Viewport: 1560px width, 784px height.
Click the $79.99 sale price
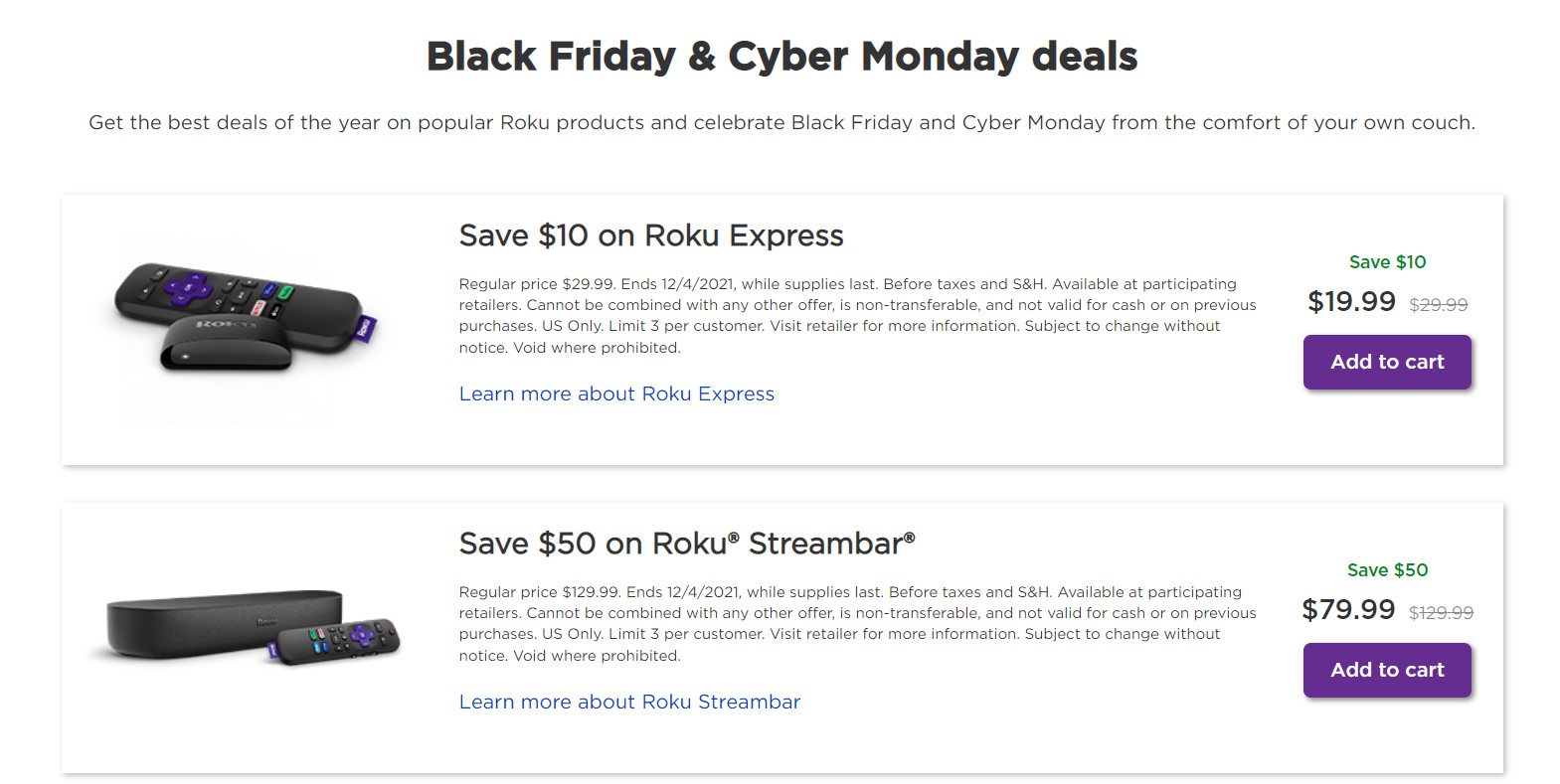pyautogui.click(x=1348, y=609)
